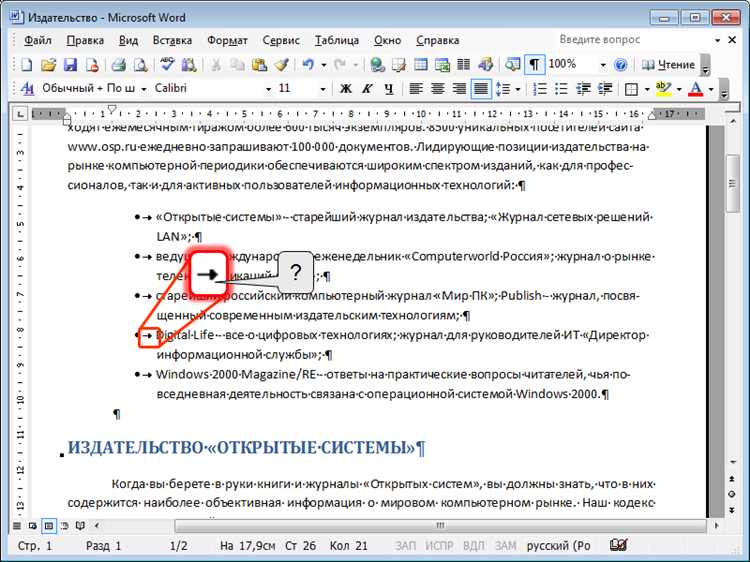Paste from clipboard with the Paste icon
The height and width of the screenshot is (562, 750).
pyautogui.click(x=259, y=65)
